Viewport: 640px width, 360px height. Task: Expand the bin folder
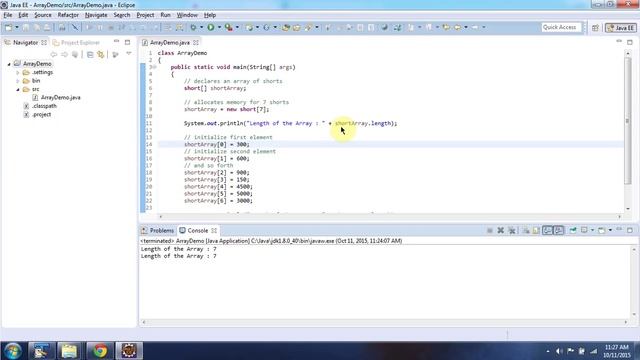point(18,81)
